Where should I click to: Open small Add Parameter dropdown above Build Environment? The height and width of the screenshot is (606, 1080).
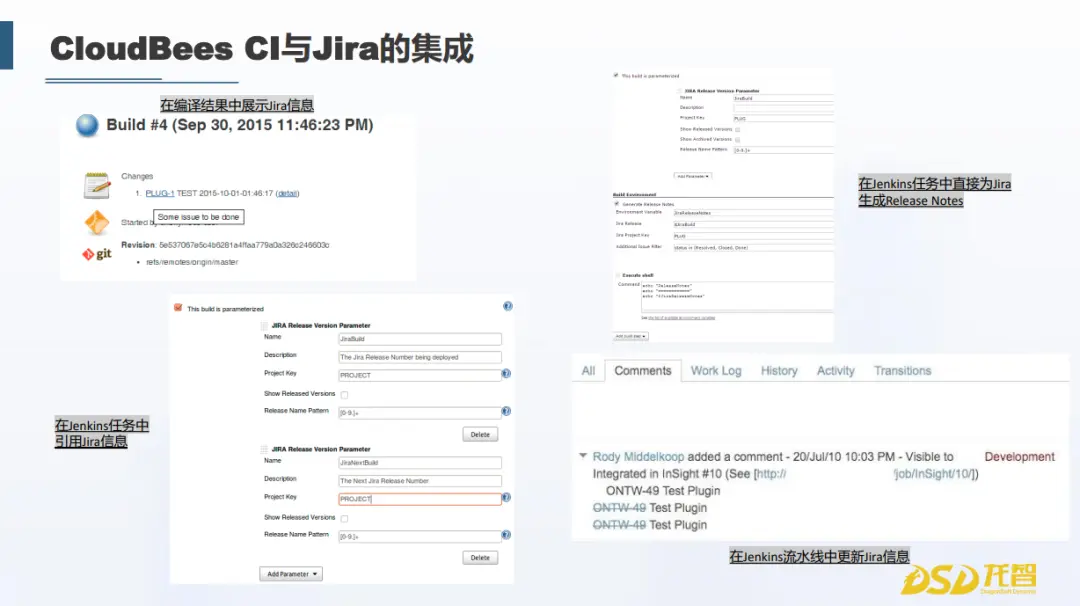(692, 176)
